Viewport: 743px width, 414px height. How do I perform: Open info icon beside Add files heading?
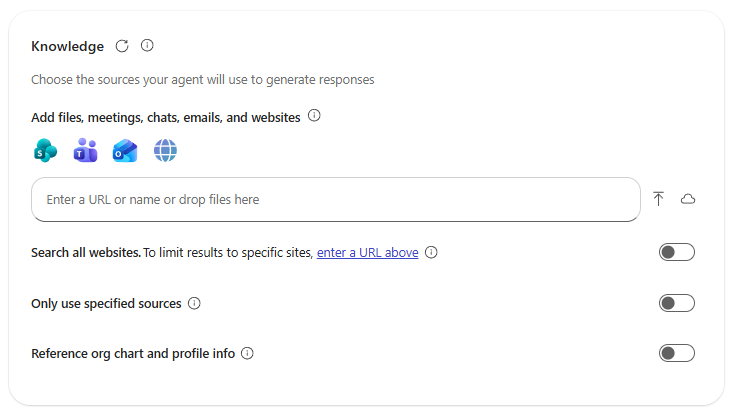click(314, 117)
